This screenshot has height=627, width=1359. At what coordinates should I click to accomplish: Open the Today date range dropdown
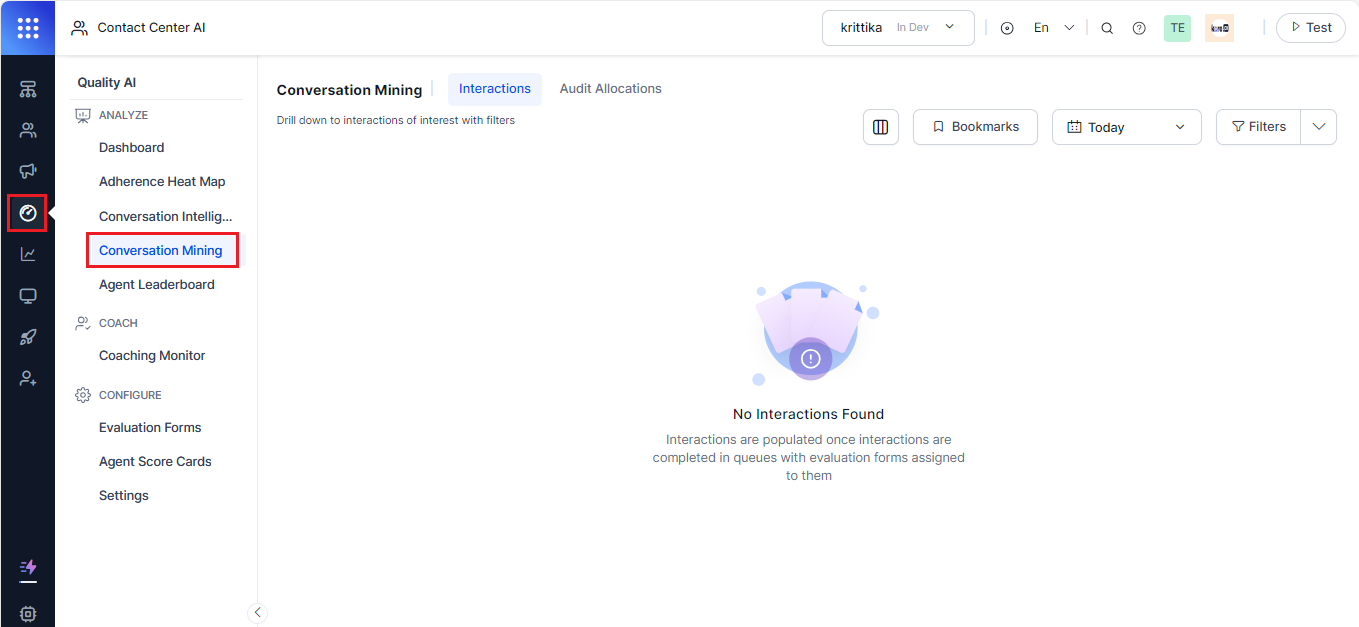coord(1126,126)
